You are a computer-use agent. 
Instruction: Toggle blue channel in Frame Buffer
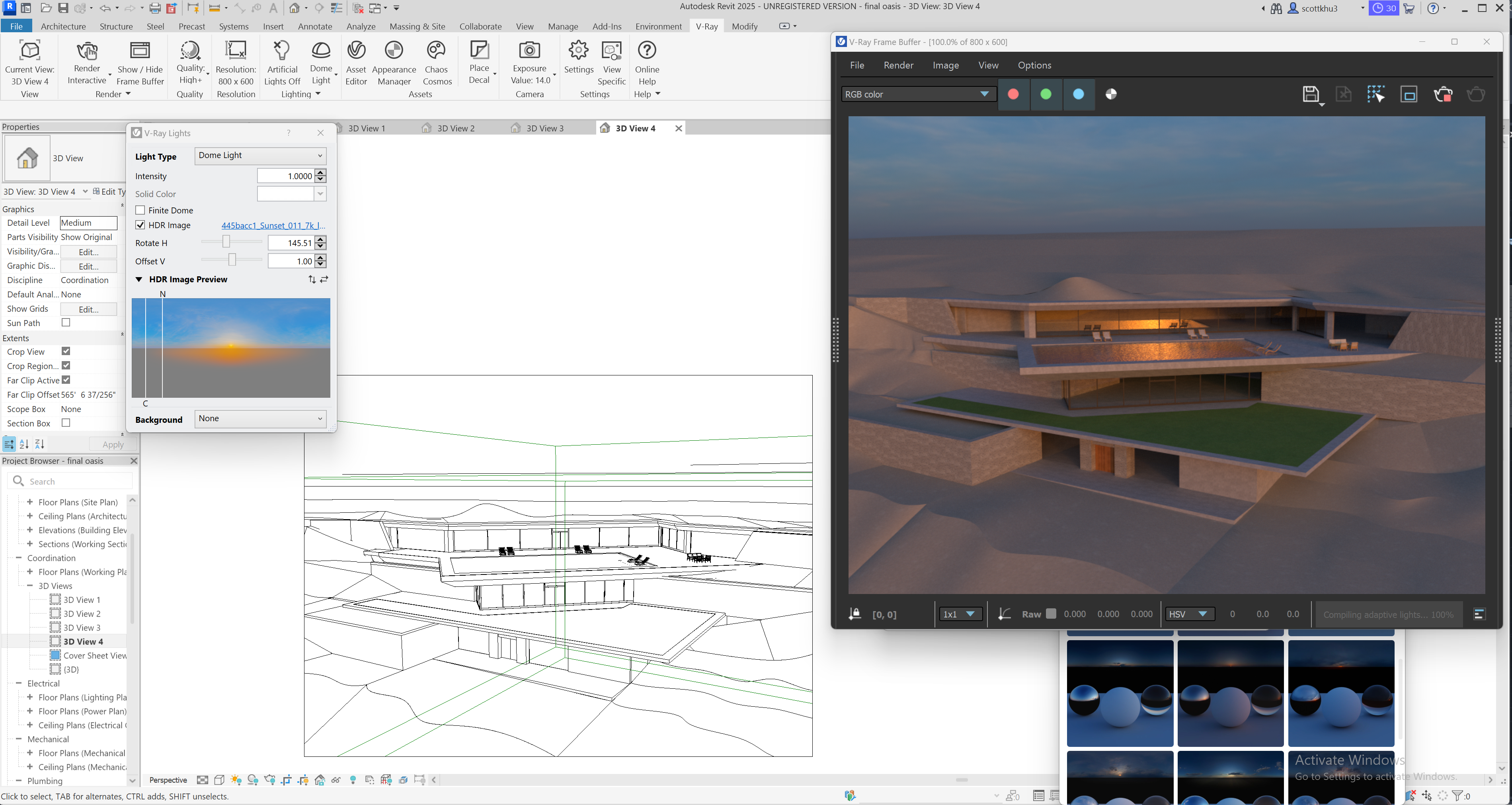[x=1078, y=94]
